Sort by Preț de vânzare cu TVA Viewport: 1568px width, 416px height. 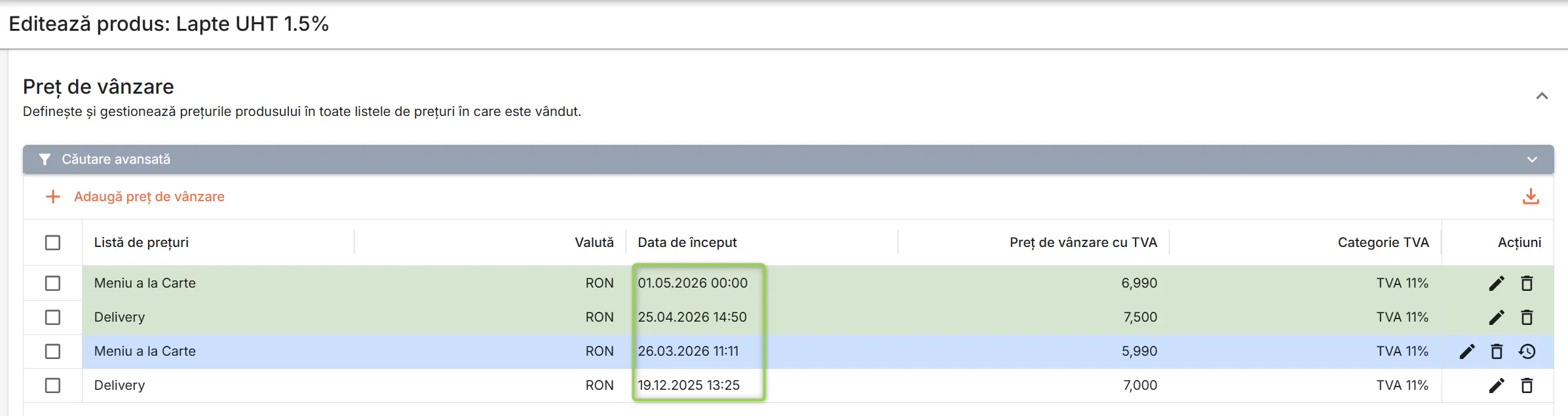[1083, 242]
